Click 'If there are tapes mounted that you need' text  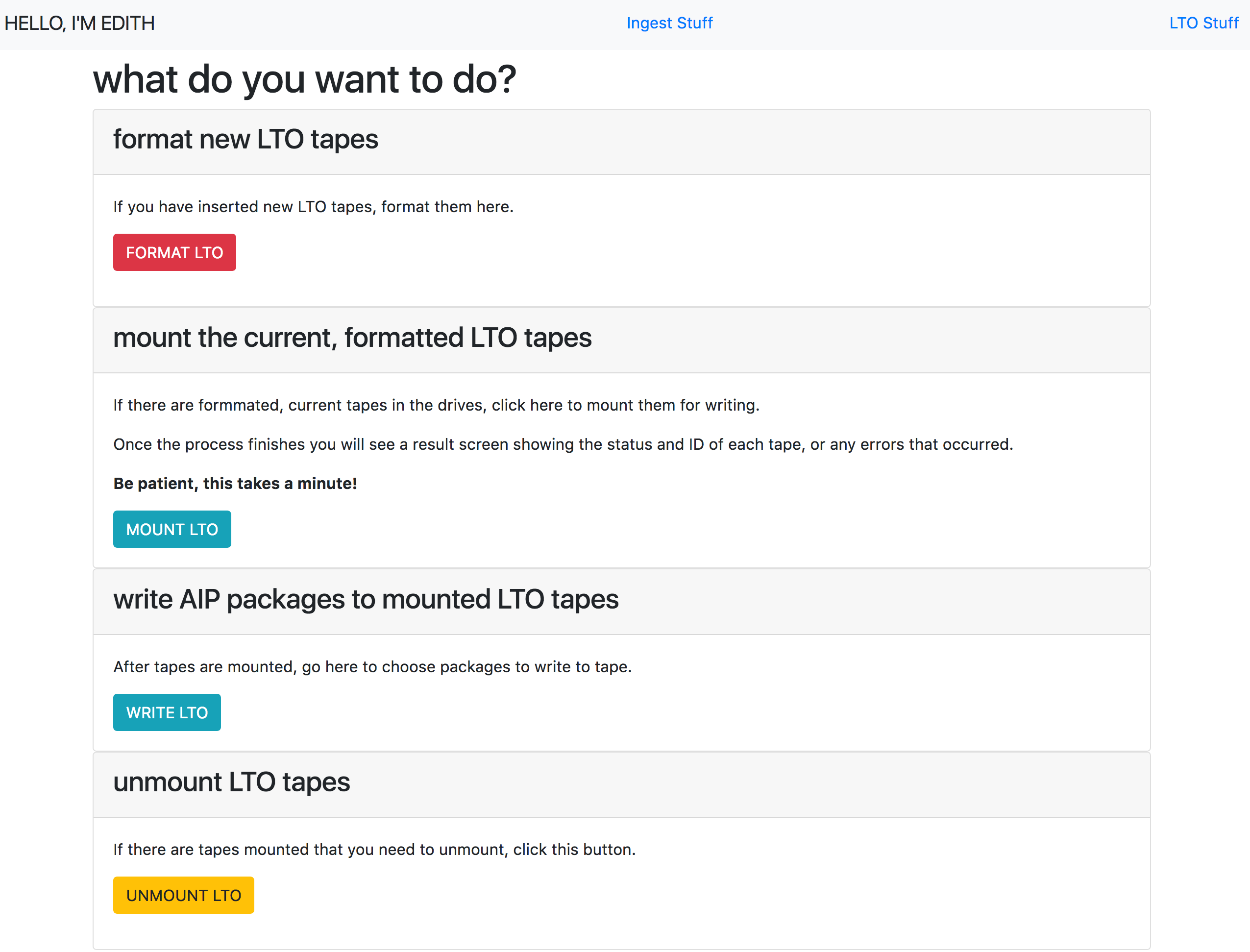374,850
